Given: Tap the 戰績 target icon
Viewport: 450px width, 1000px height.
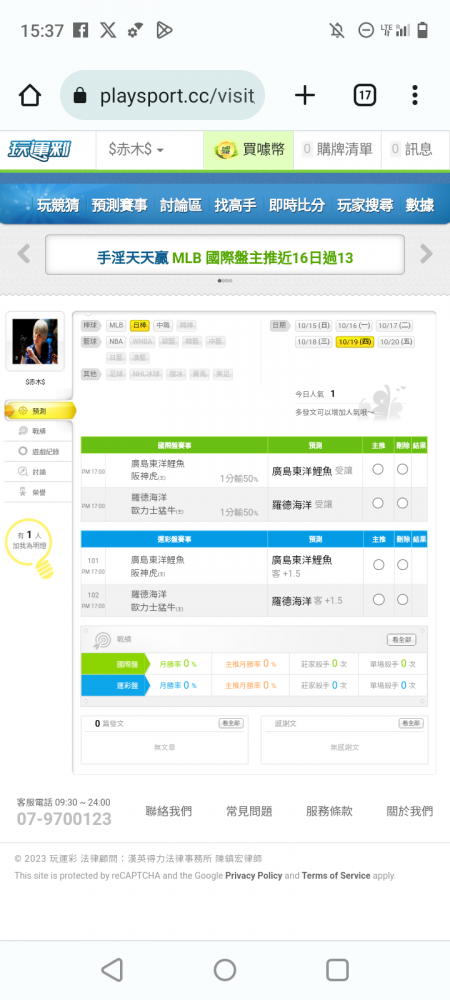Looking at the screenshot, I should (102, 640).
